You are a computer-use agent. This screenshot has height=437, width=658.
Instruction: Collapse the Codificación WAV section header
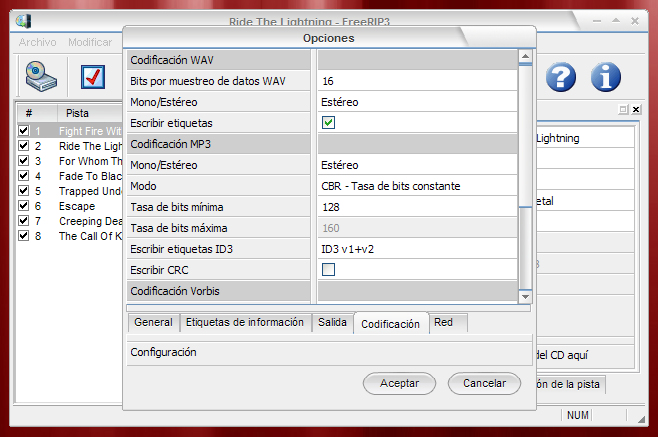[x=218, y=60]
